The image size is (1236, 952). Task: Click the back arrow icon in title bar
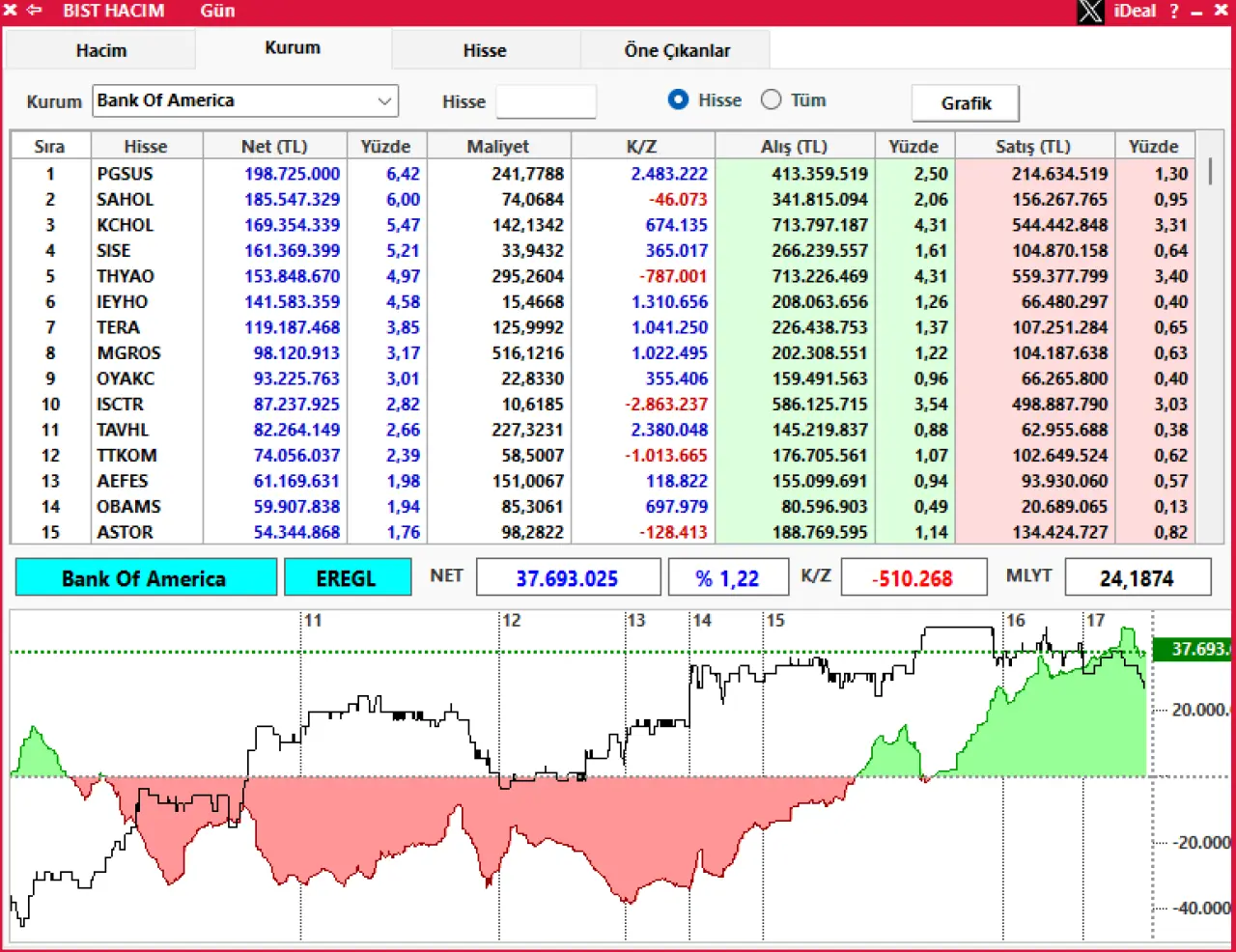tap(35, 11)
